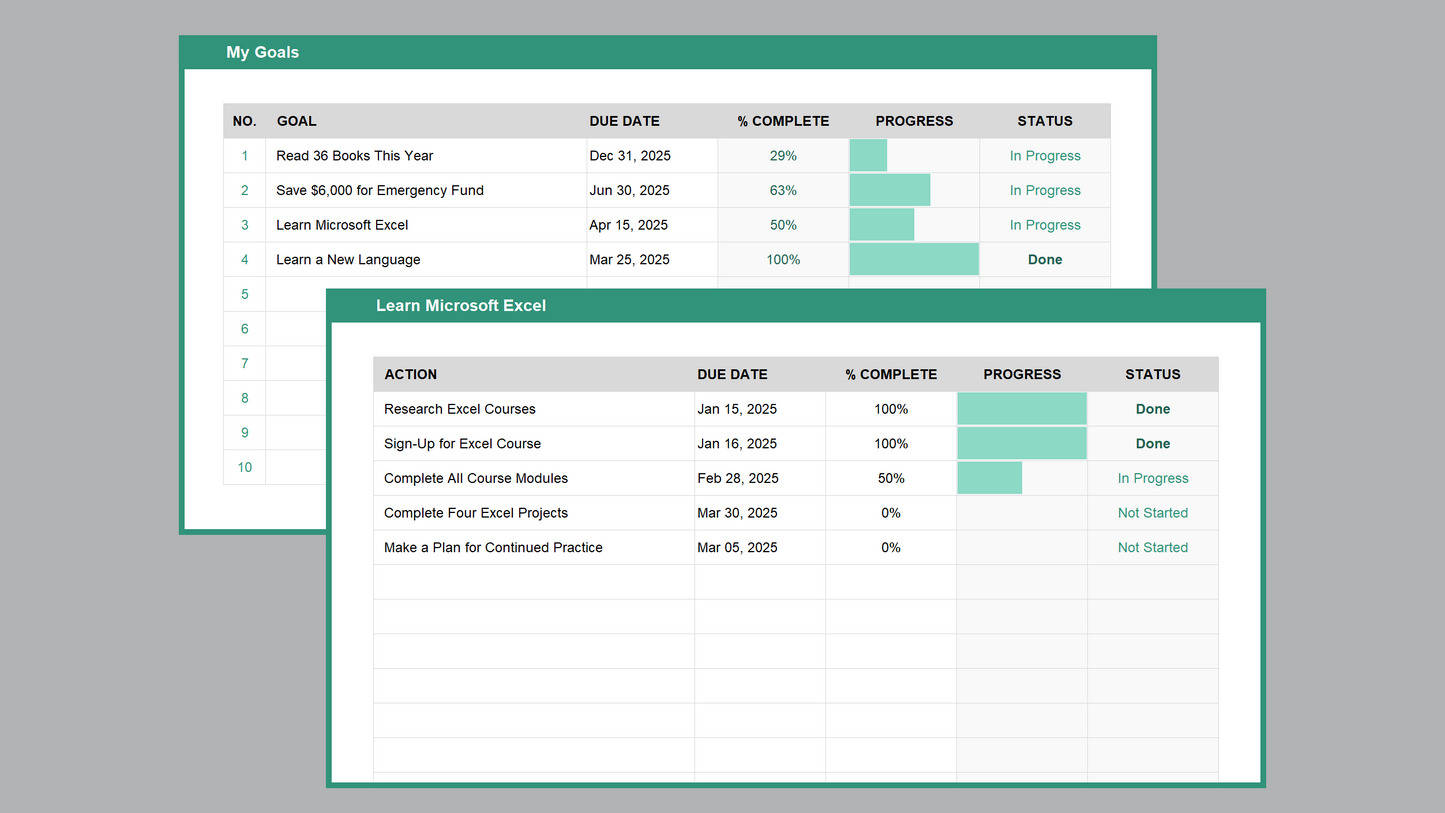Select 'Save $6,000 for Emergency Fund' goal cell

pyautogui.click(x=380, y=191)
